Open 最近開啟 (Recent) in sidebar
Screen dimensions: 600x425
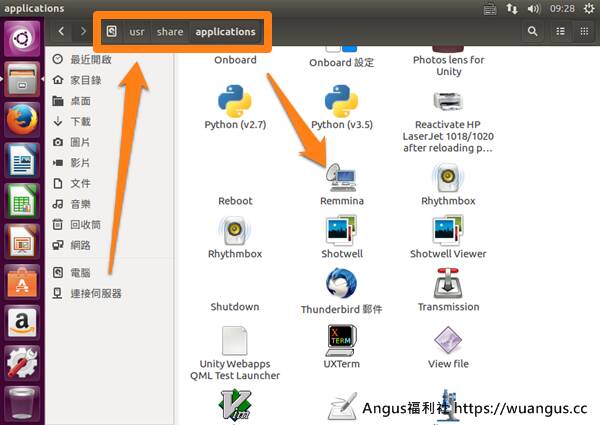click(x=109, y=59)
